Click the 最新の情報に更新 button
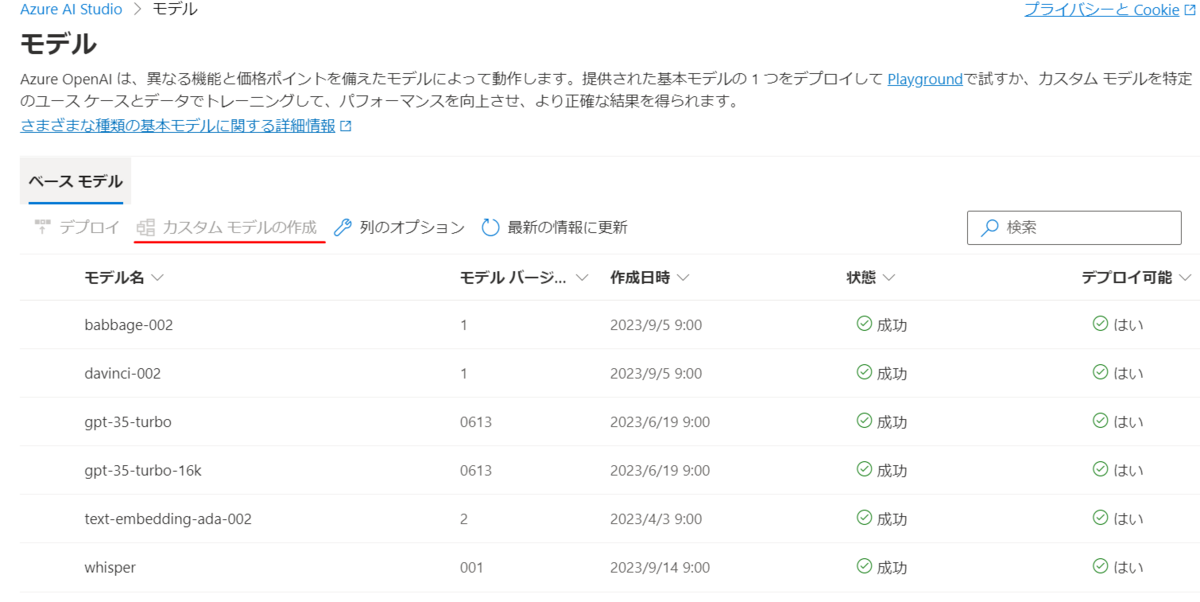This screenshot has width=1200, height=602. (554, 227)
